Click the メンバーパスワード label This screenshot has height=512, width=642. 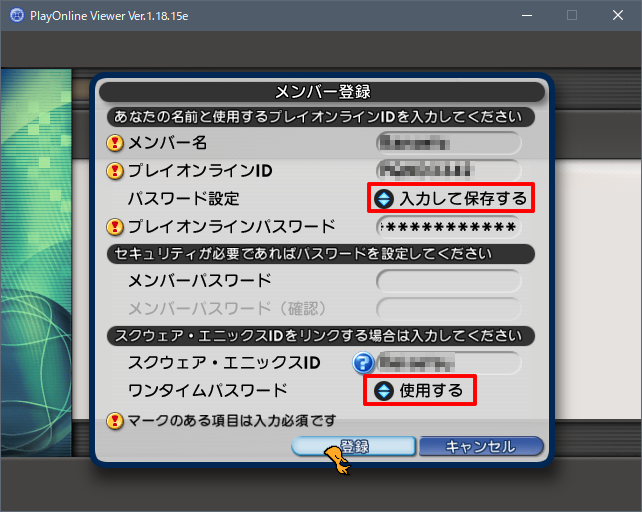[200, 281]
